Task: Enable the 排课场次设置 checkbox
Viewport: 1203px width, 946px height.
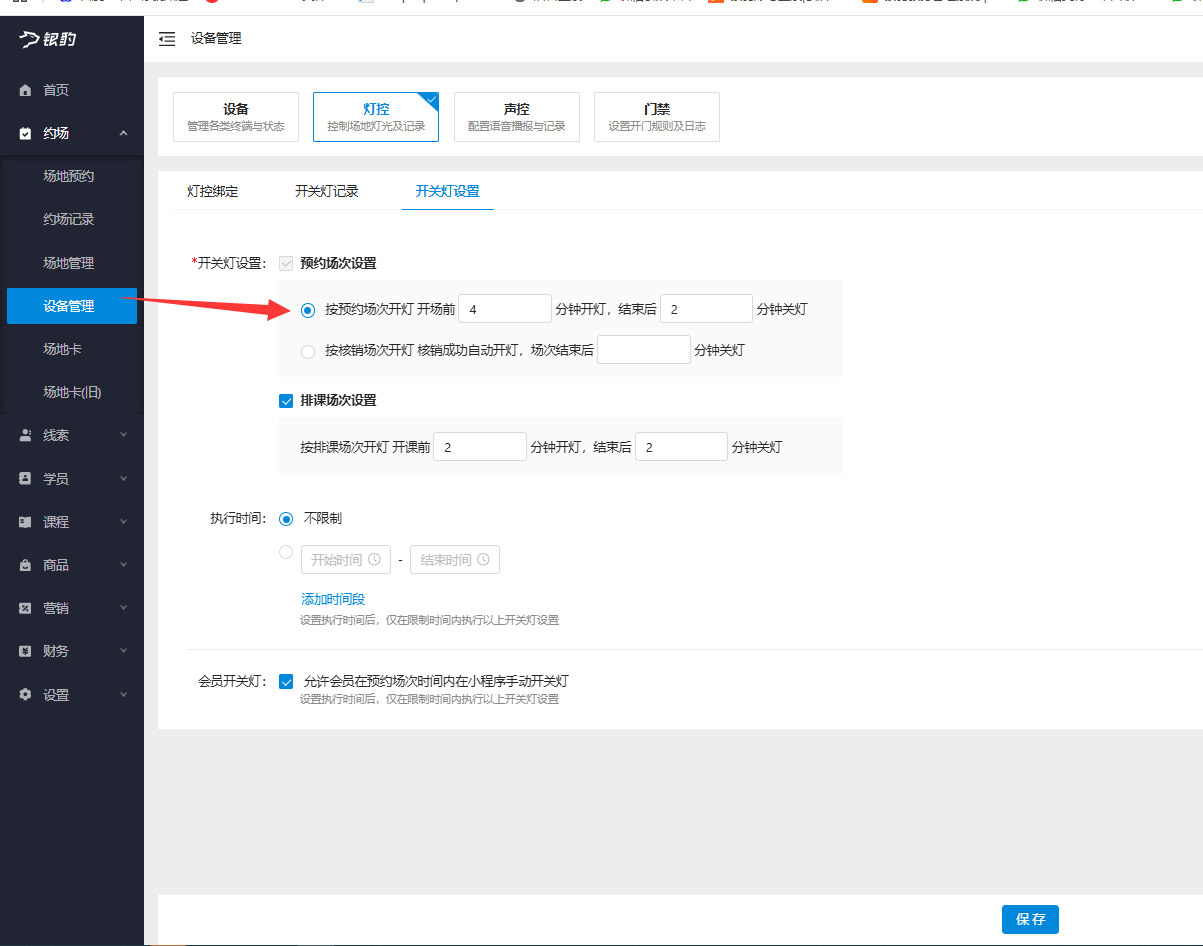Action: (286, 400)
